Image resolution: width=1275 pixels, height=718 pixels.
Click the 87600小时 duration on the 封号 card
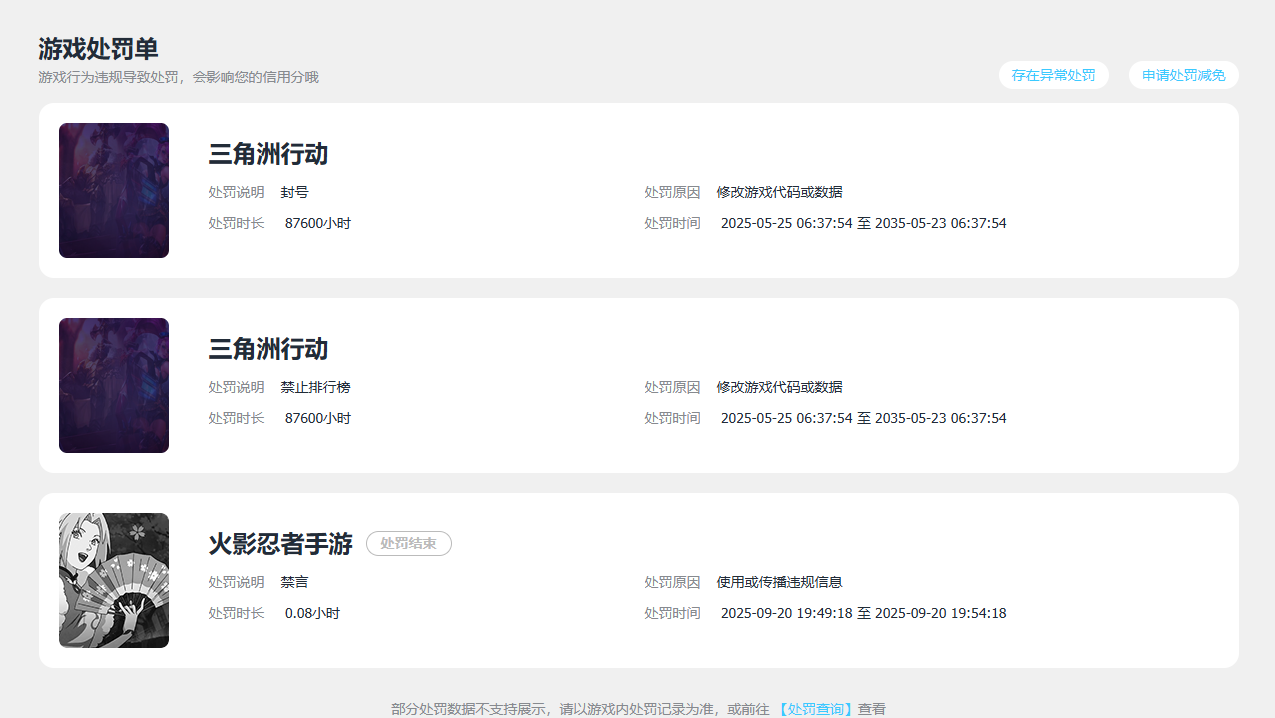coord(317,223)
